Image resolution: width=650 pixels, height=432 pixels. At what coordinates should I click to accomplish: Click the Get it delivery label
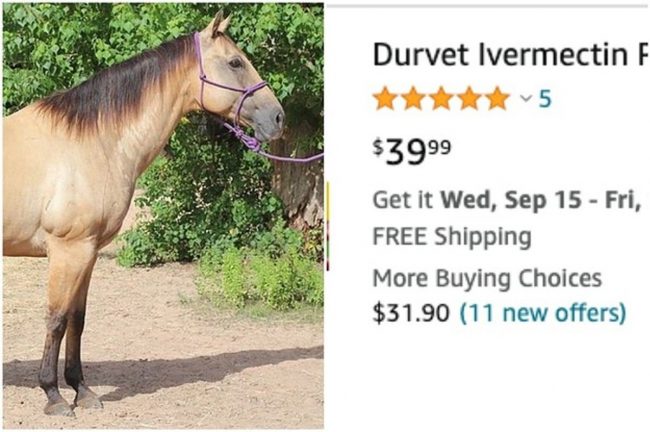coord(403,200)
